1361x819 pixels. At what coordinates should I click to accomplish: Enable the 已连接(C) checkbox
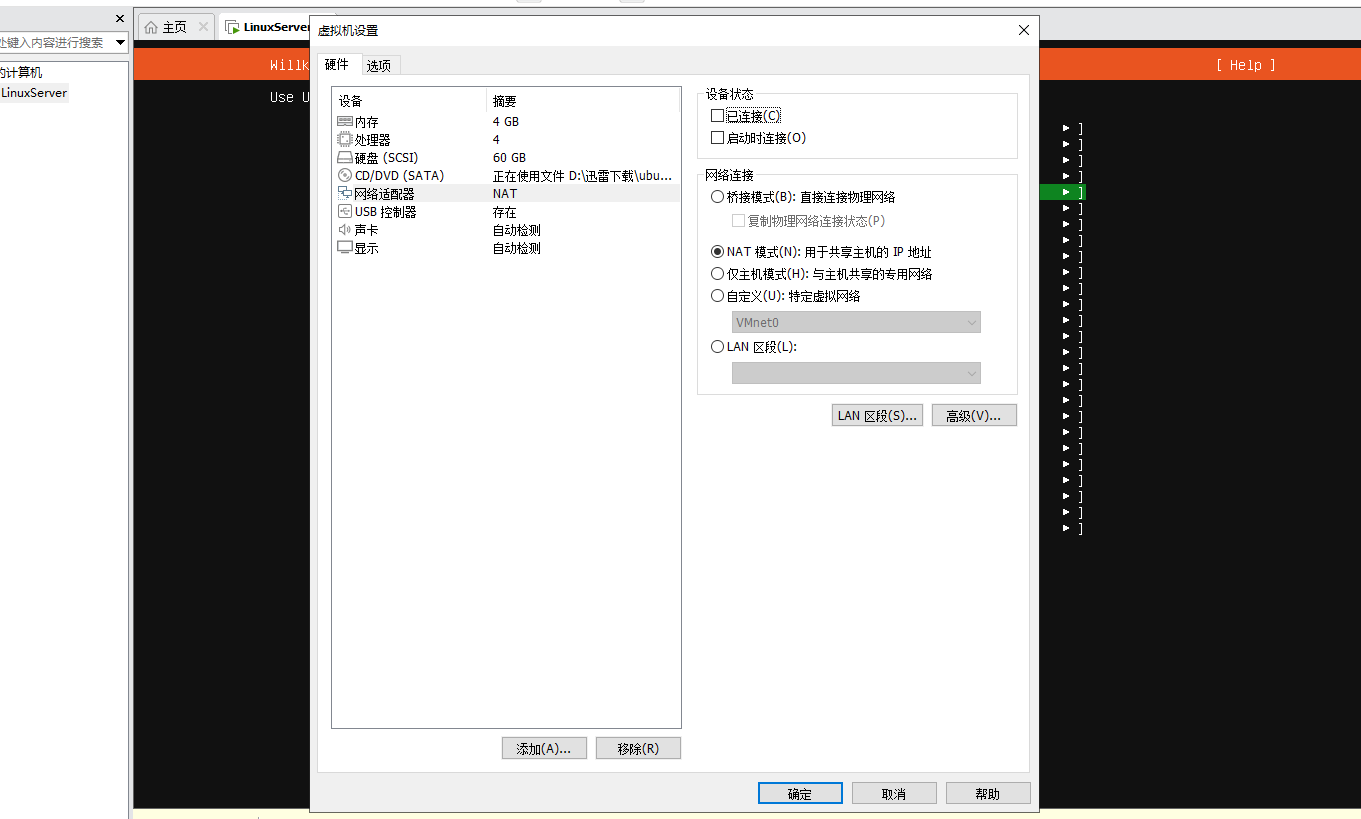(717, 116)
